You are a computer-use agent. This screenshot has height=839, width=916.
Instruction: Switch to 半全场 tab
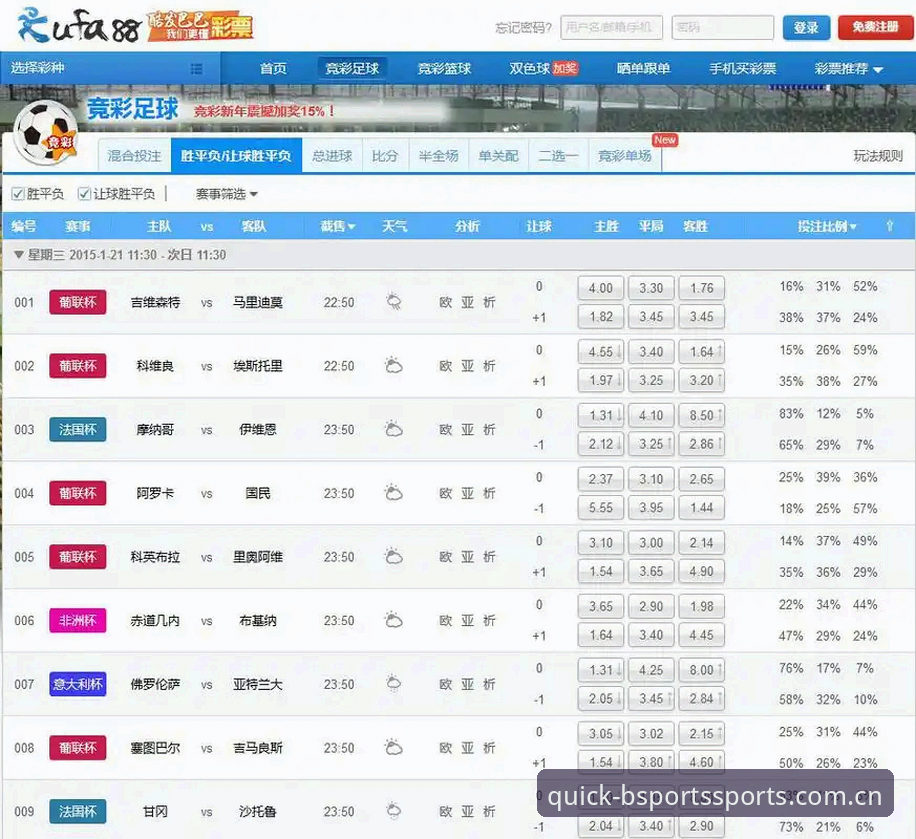tap(439, 155)
